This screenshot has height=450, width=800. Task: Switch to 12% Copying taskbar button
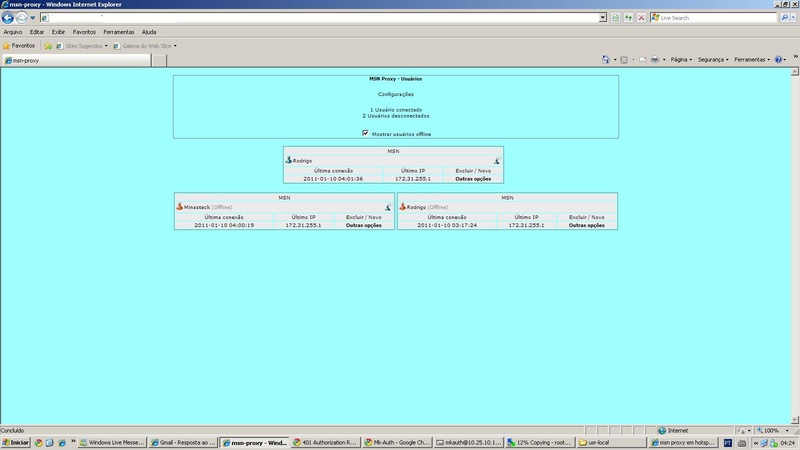point(539,443)
